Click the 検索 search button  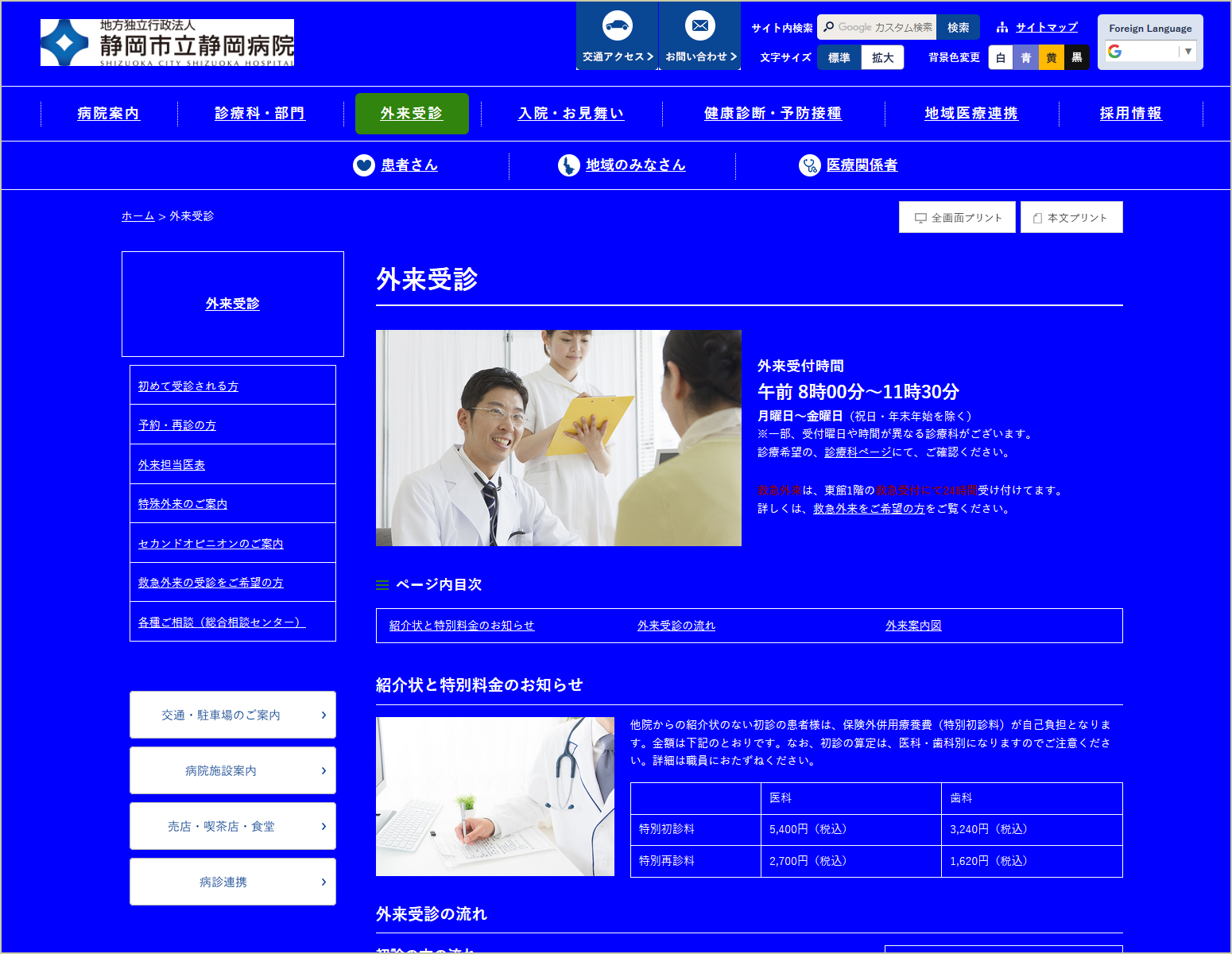coord(958,27)
